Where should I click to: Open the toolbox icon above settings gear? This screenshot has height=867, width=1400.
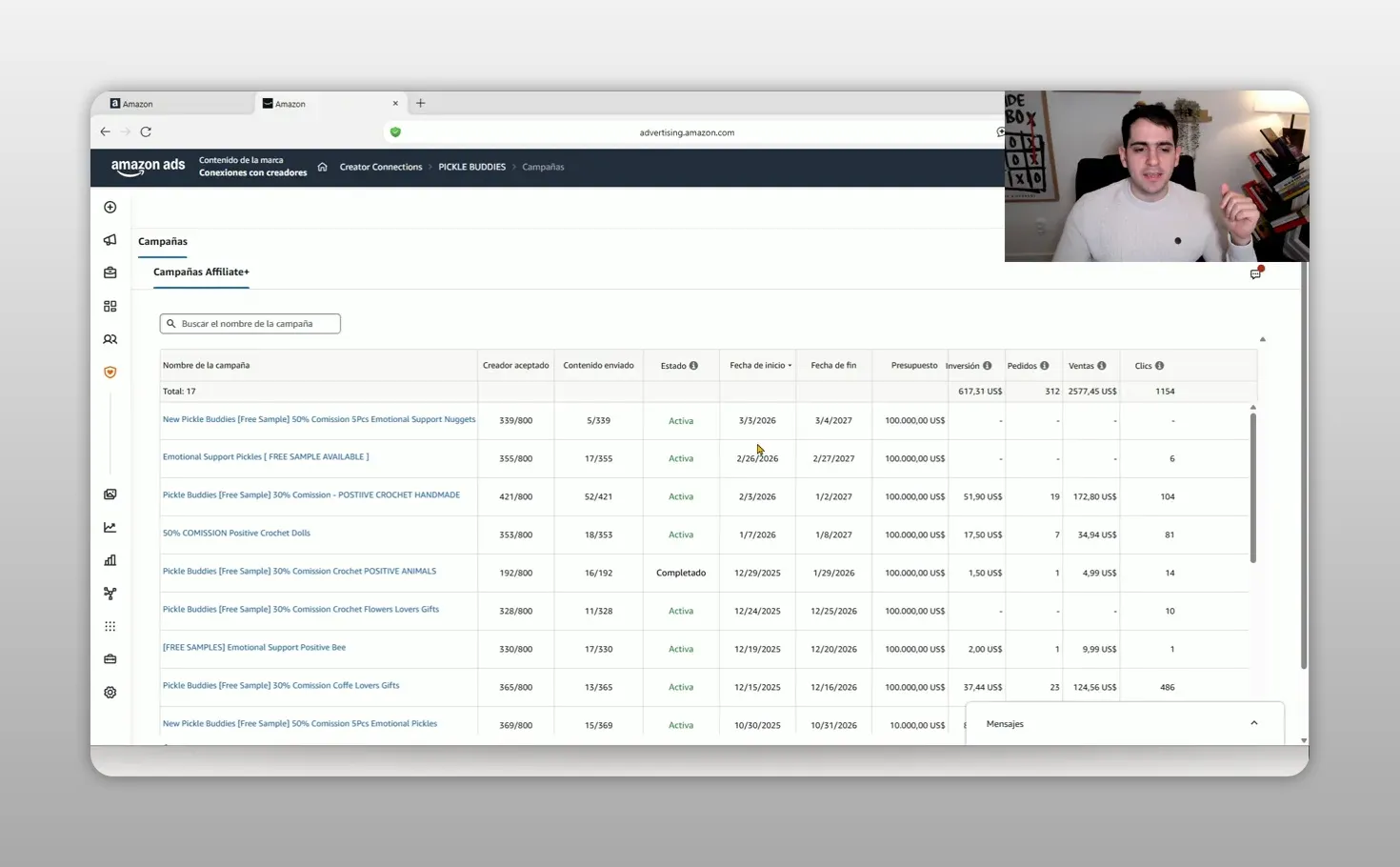tap(110, 659)
